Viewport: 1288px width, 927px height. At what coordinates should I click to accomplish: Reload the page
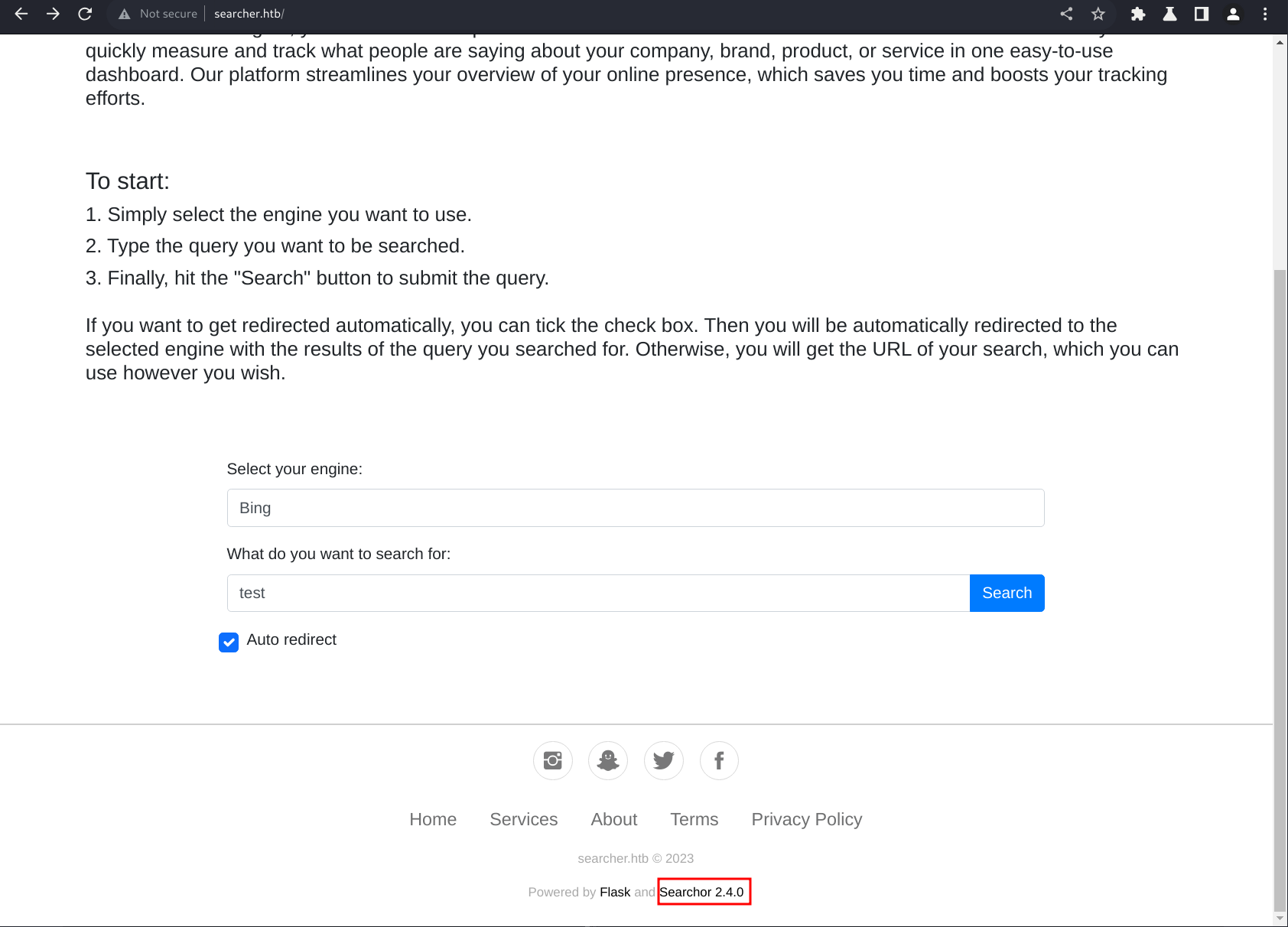tap(85, 14)
